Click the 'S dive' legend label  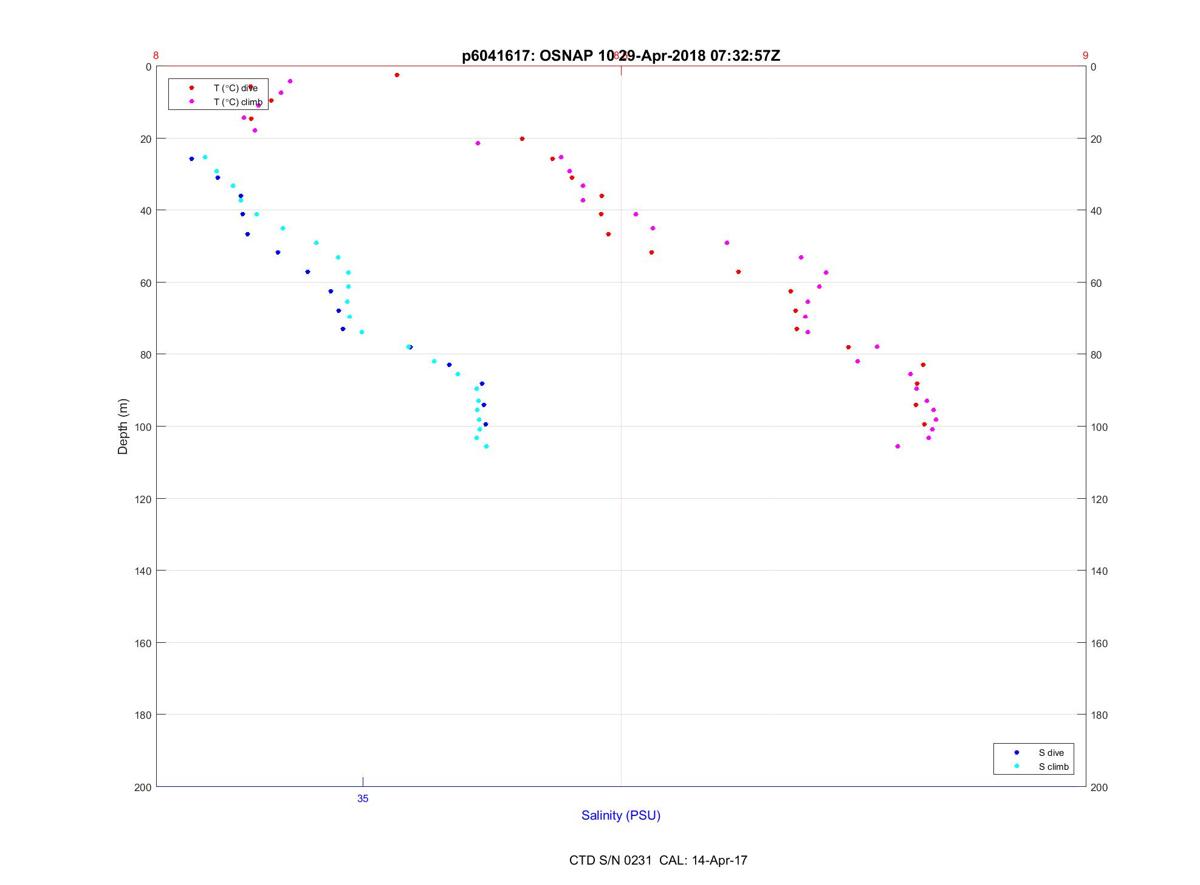click(x=1051, y=752)
